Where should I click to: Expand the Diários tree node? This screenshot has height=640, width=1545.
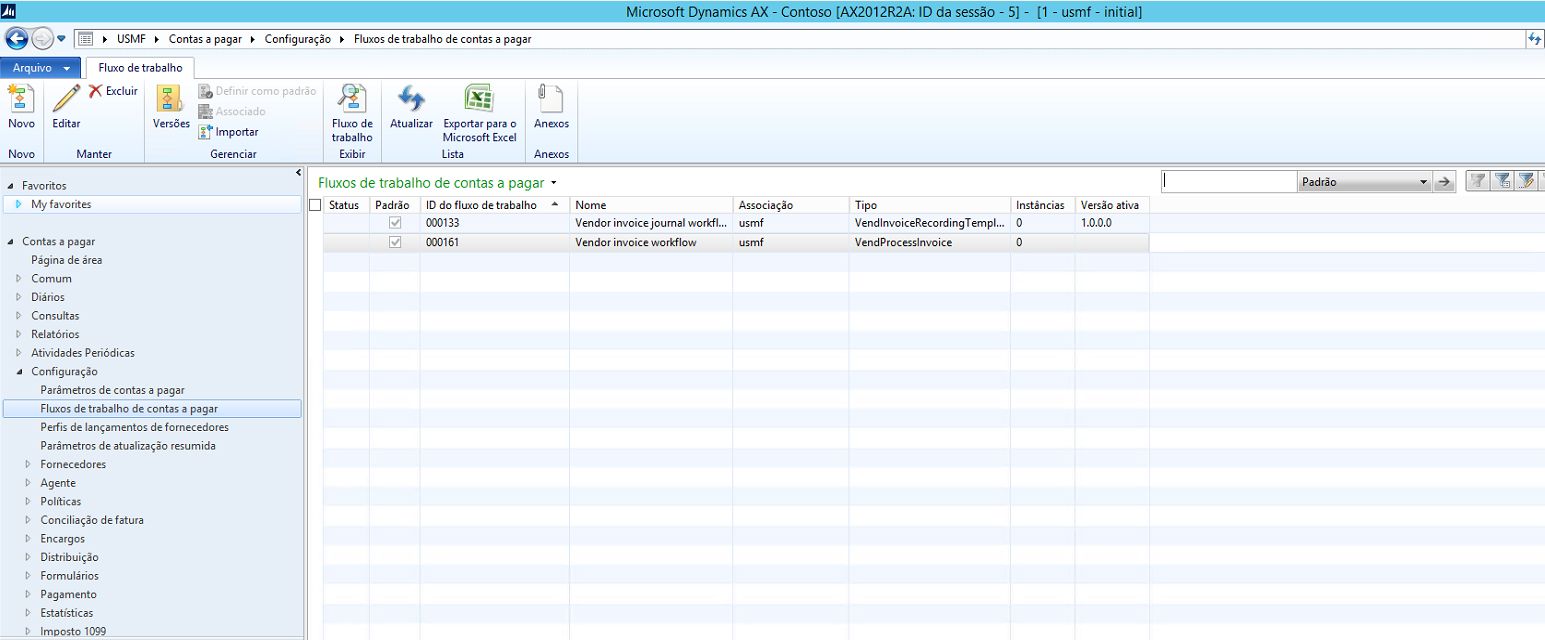point(19,297)
